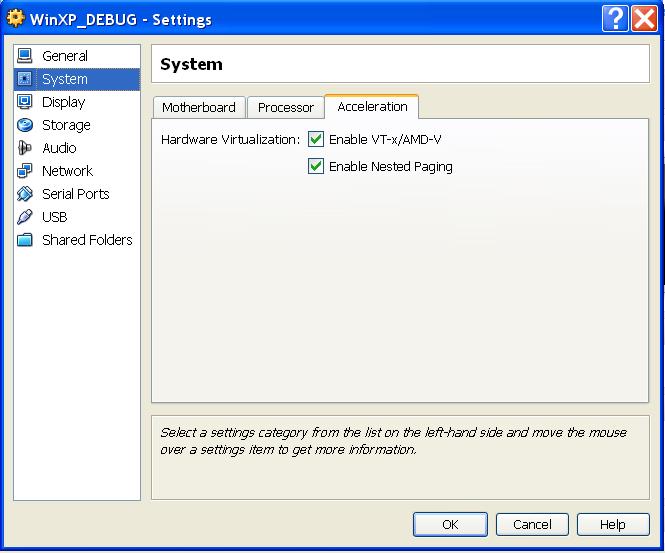
Task: Uncheck Enable Nested Paging
Action: [x=316, y=167]
